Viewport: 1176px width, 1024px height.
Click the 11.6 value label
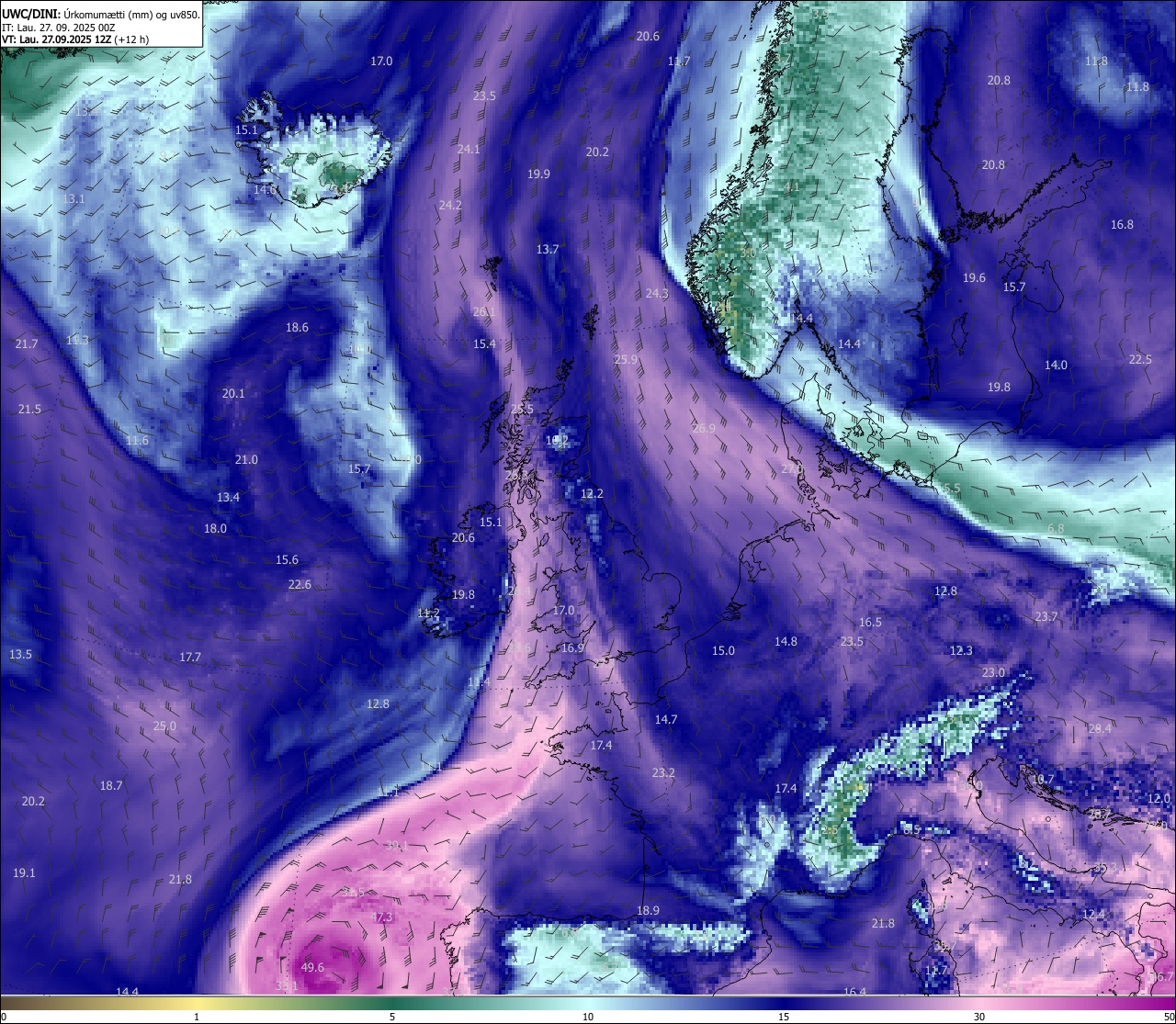[137, 440]
